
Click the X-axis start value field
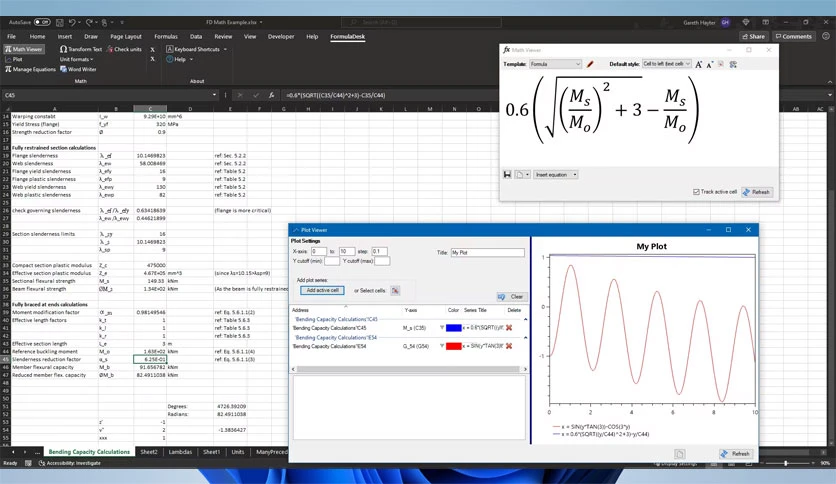pos(318,251)
